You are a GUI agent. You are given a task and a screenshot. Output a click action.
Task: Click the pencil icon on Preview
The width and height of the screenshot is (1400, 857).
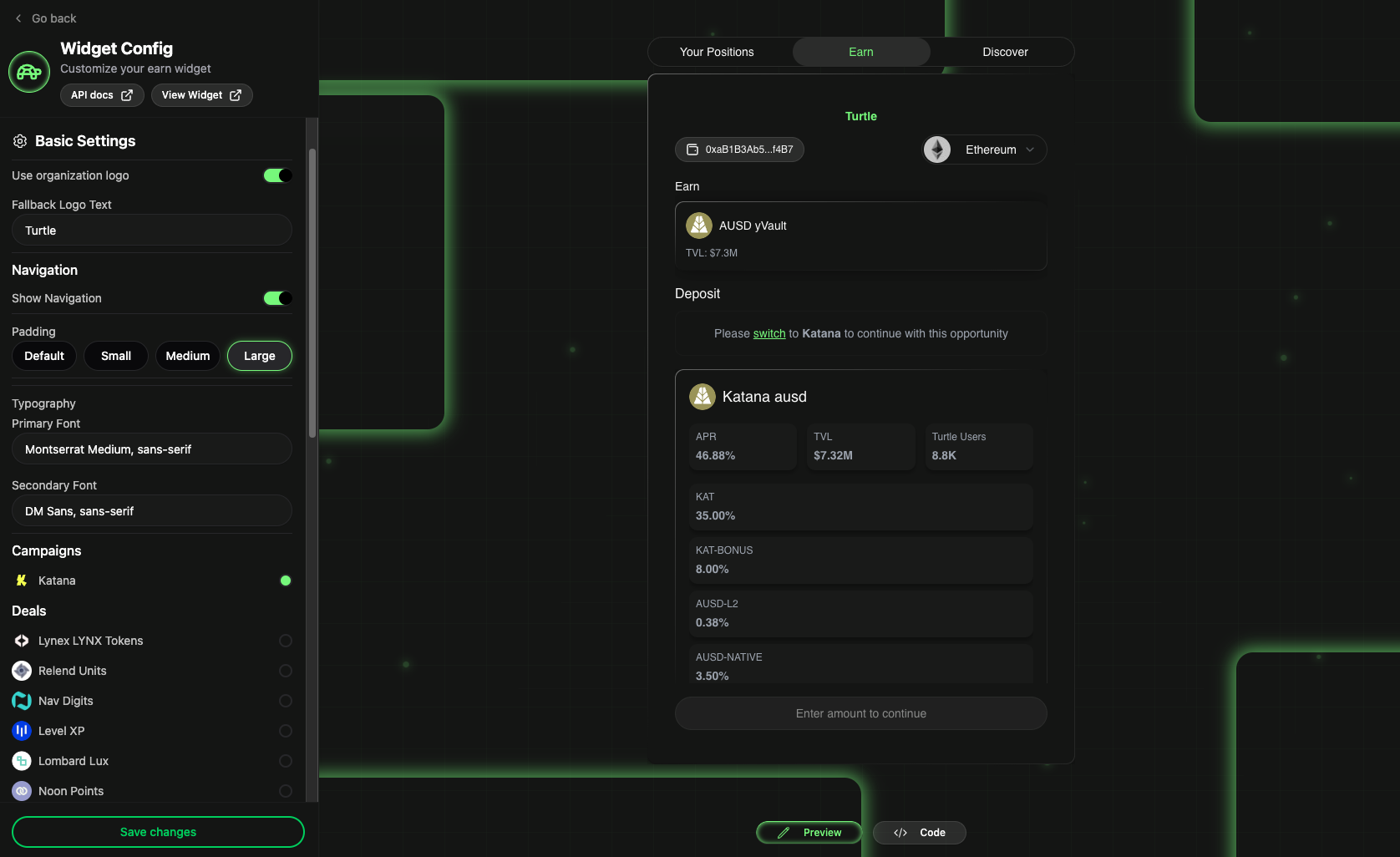784,833
